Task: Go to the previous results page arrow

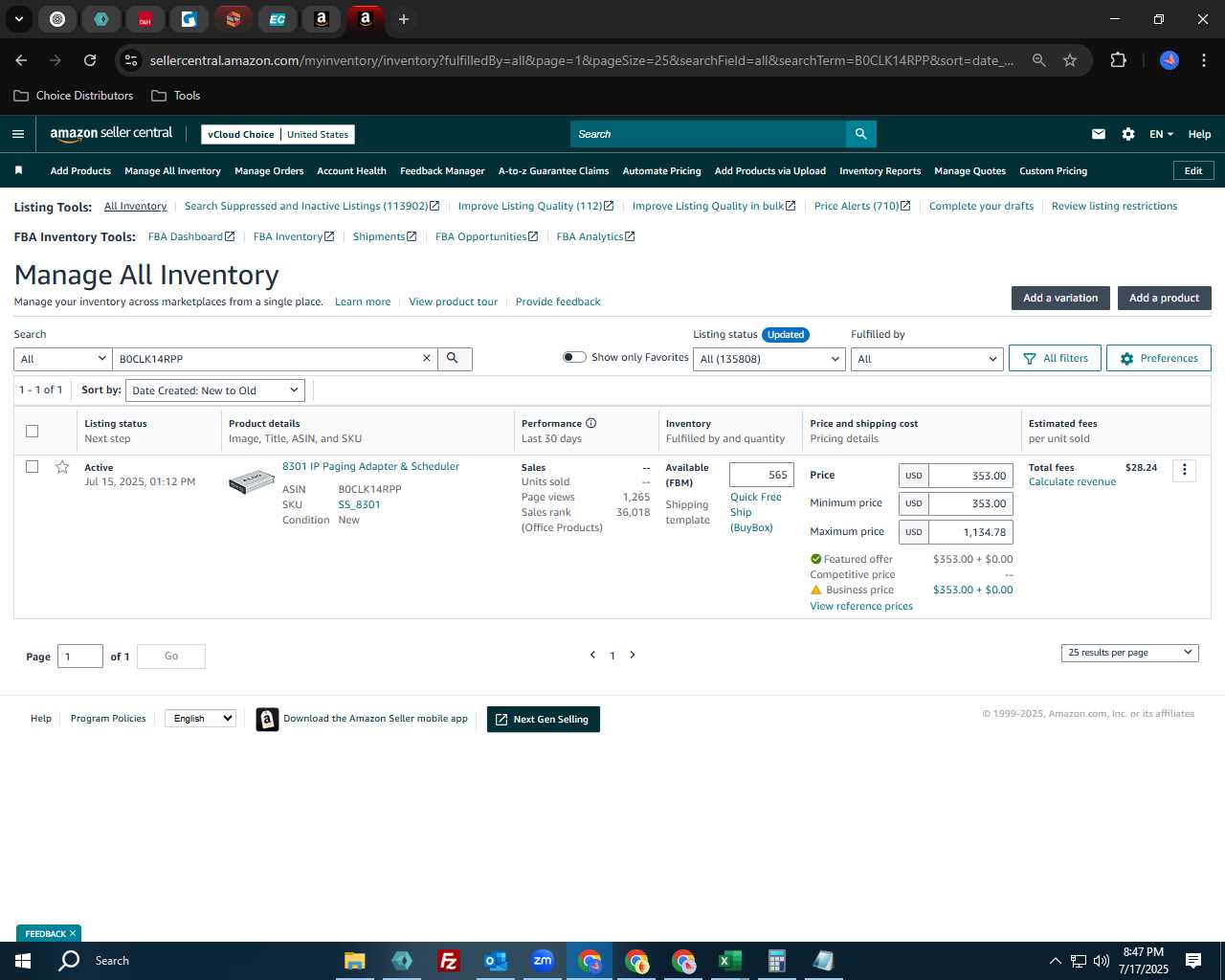Action: coord(592,655)
